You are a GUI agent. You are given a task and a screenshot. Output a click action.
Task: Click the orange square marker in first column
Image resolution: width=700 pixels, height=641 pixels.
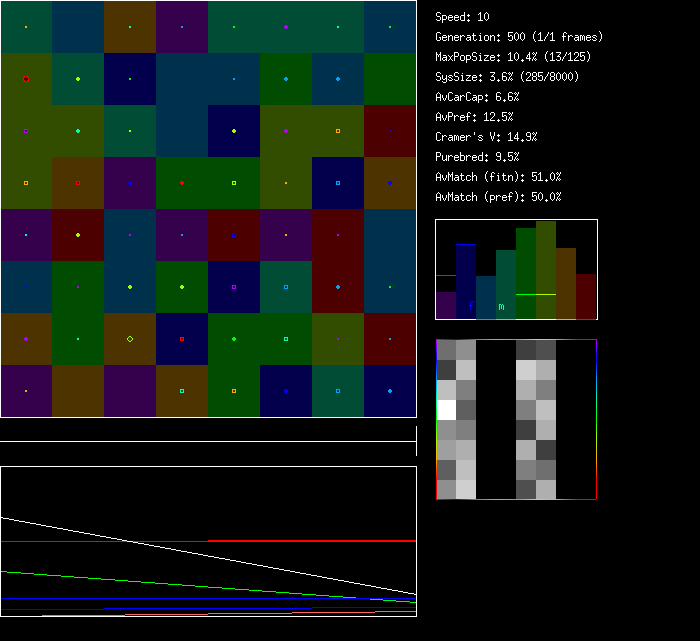coord(26,183)
